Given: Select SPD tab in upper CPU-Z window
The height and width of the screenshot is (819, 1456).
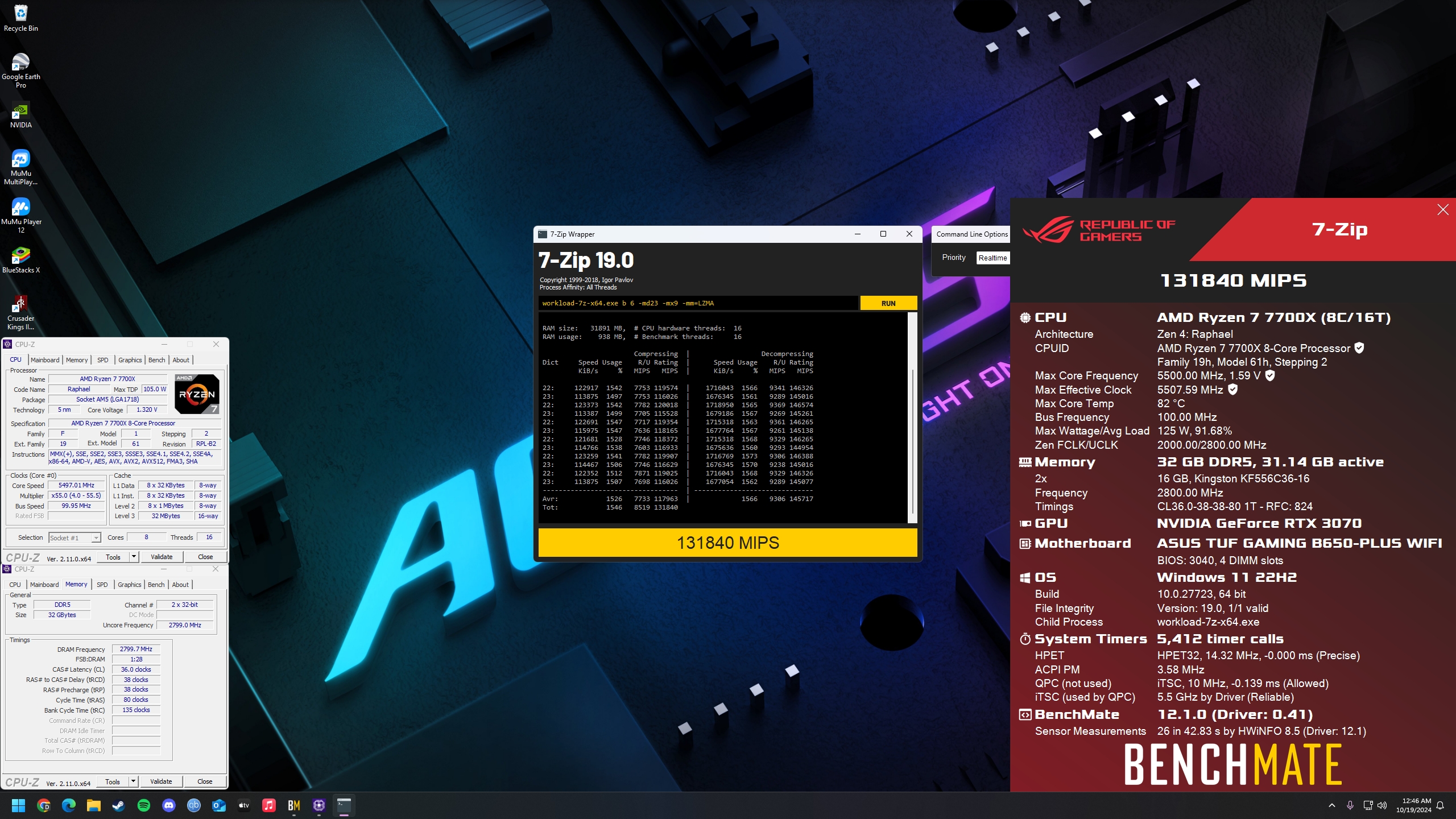Looking at the screenshot, I should click(x=102, y=360).
